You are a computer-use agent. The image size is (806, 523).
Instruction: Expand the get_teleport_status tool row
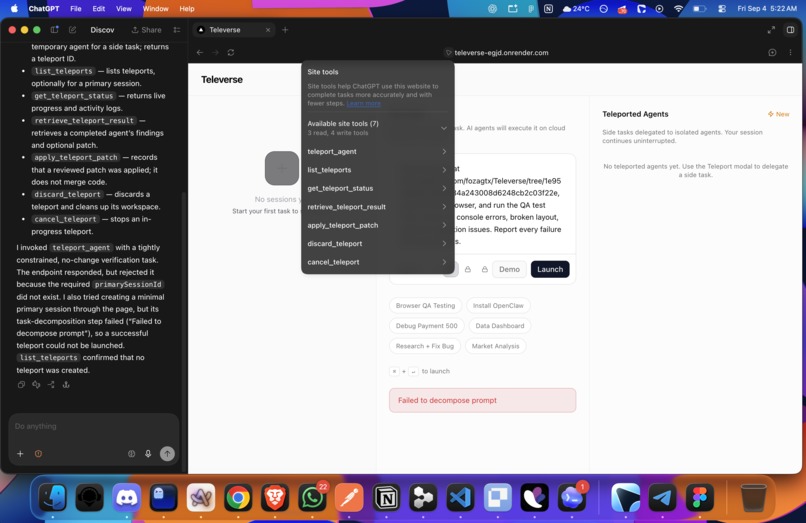tap(377, 188)
